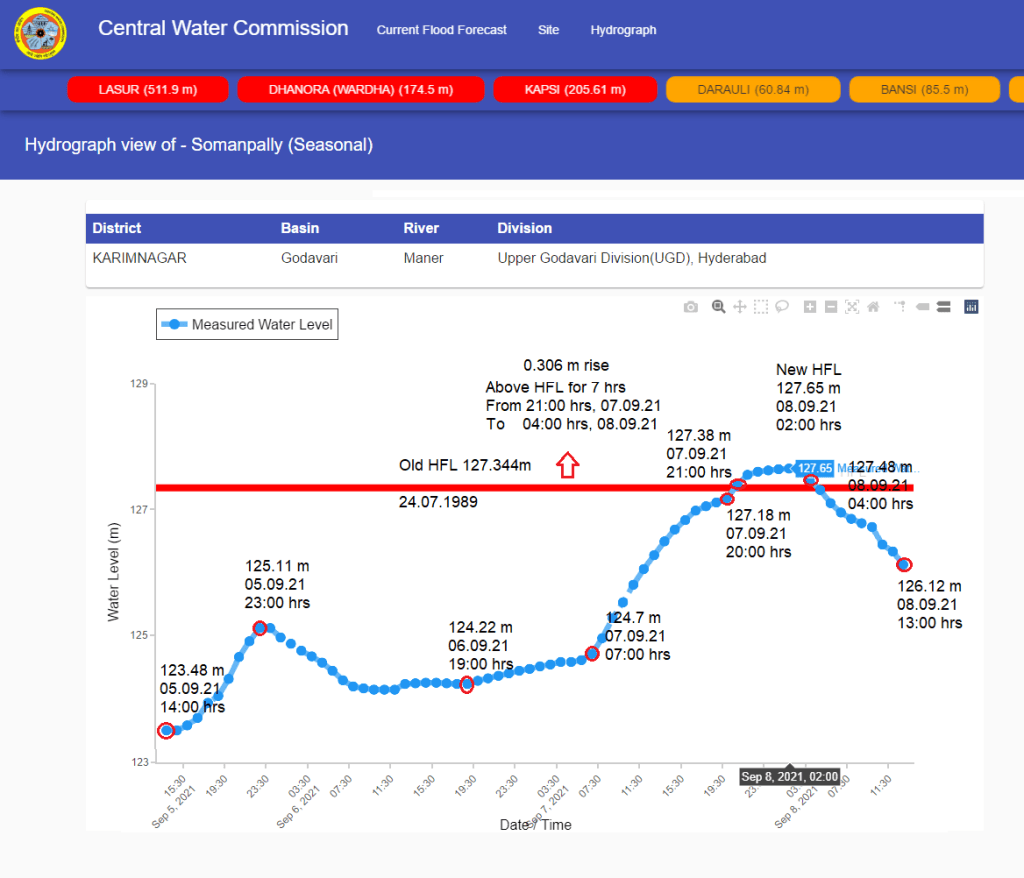
Task: Click the DARAULI (60.84 m) warning button
Action: [753, 90]
